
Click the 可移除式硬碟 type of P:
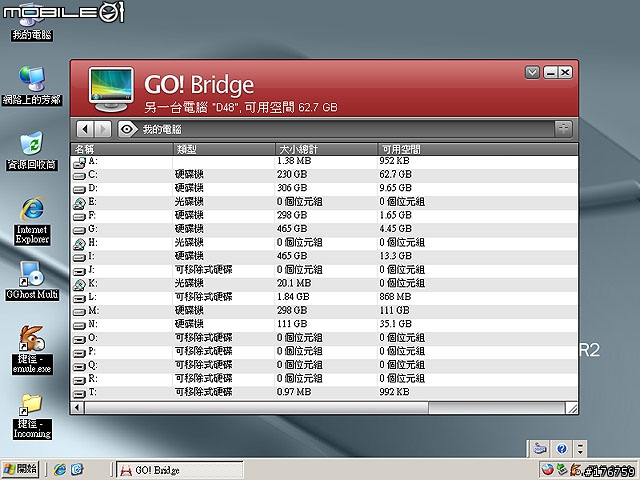click(204, 351)
